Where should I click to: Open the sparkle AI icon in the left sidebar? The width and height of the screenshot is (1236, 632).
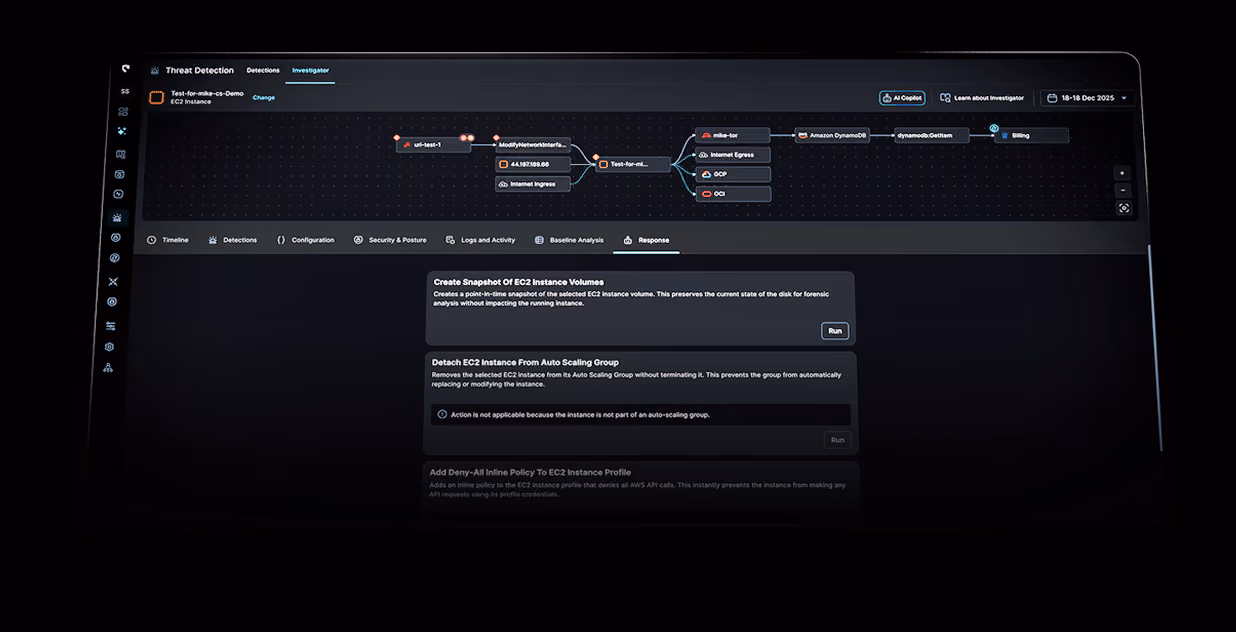pos(122,131)
